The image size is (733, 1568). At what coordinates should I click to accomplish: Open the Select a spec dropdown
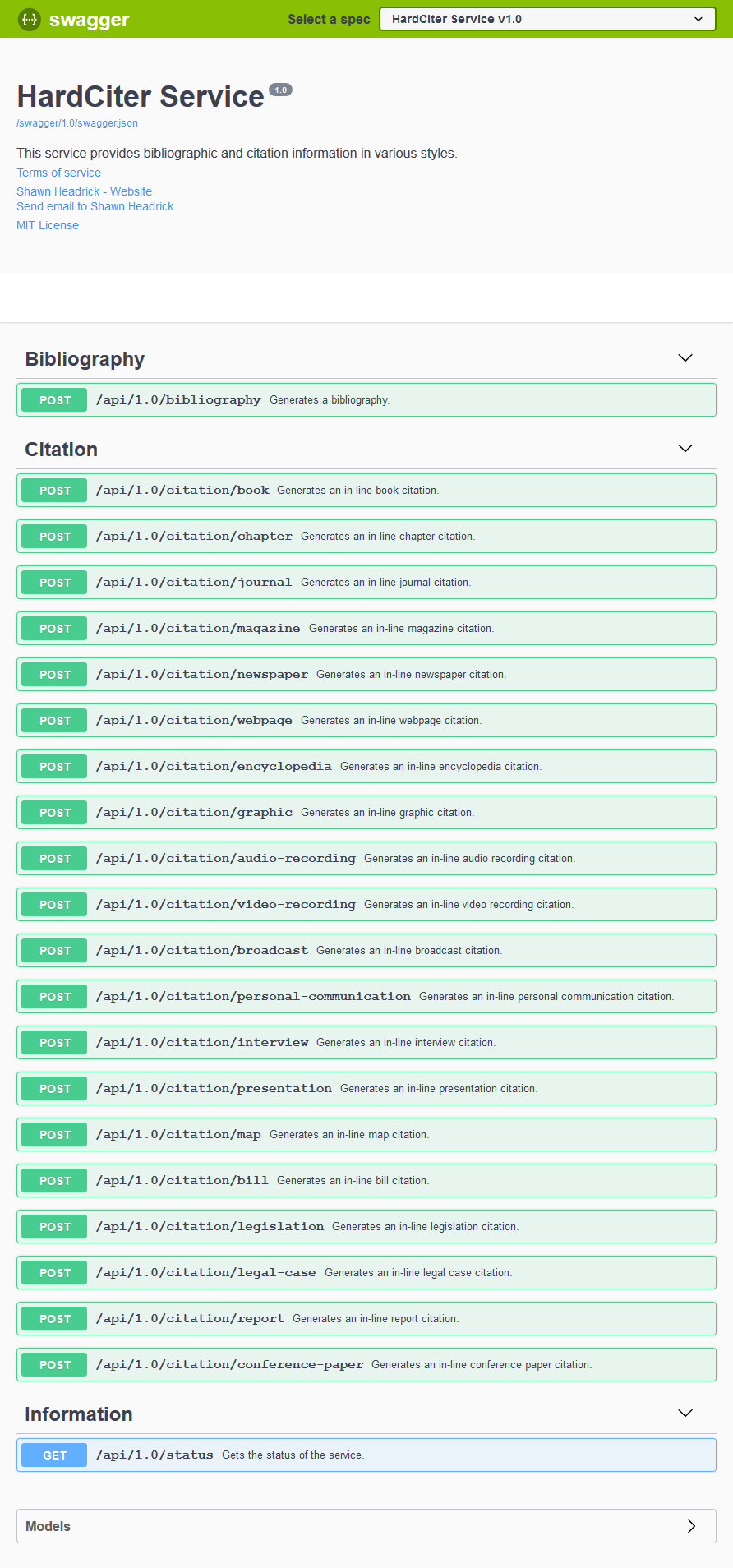tap(547, 19)
